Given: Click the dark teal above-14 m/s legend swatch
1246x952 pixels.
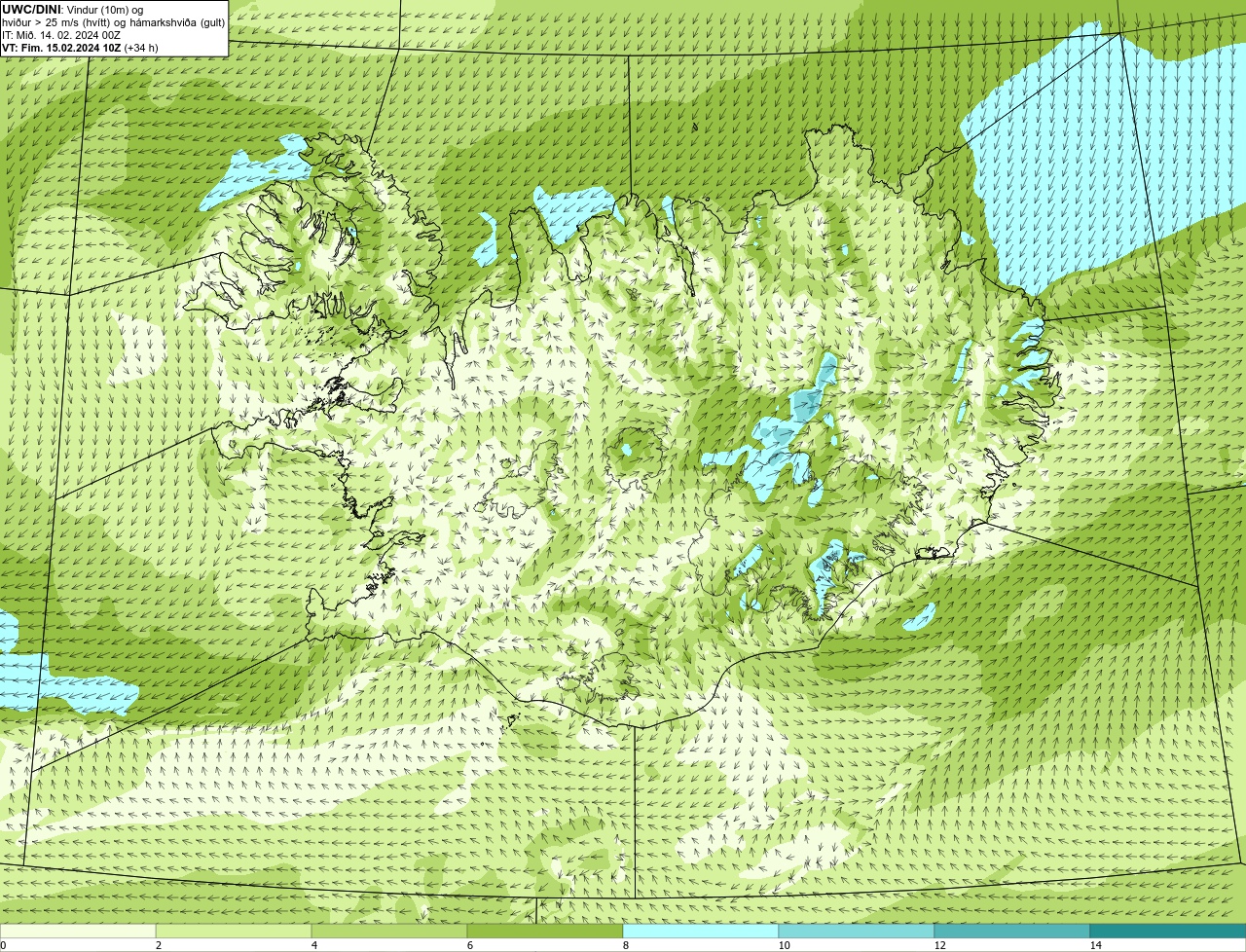Looking at the screenshot, I should pos(1168,931).
